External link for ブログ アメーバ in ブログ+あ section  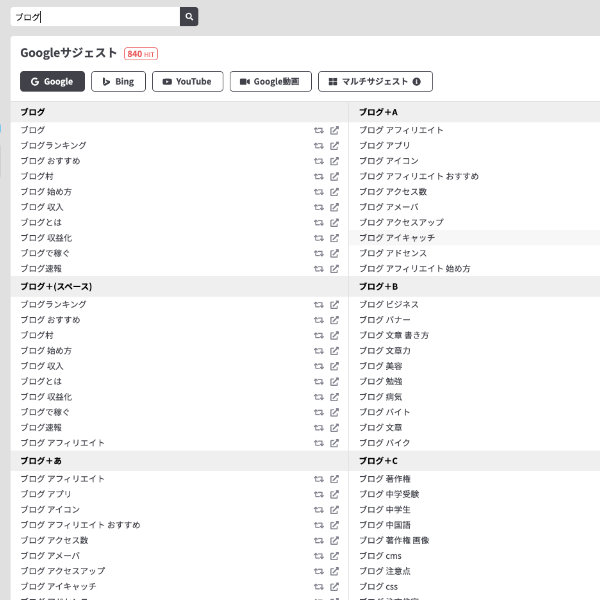tap(334, 556)
